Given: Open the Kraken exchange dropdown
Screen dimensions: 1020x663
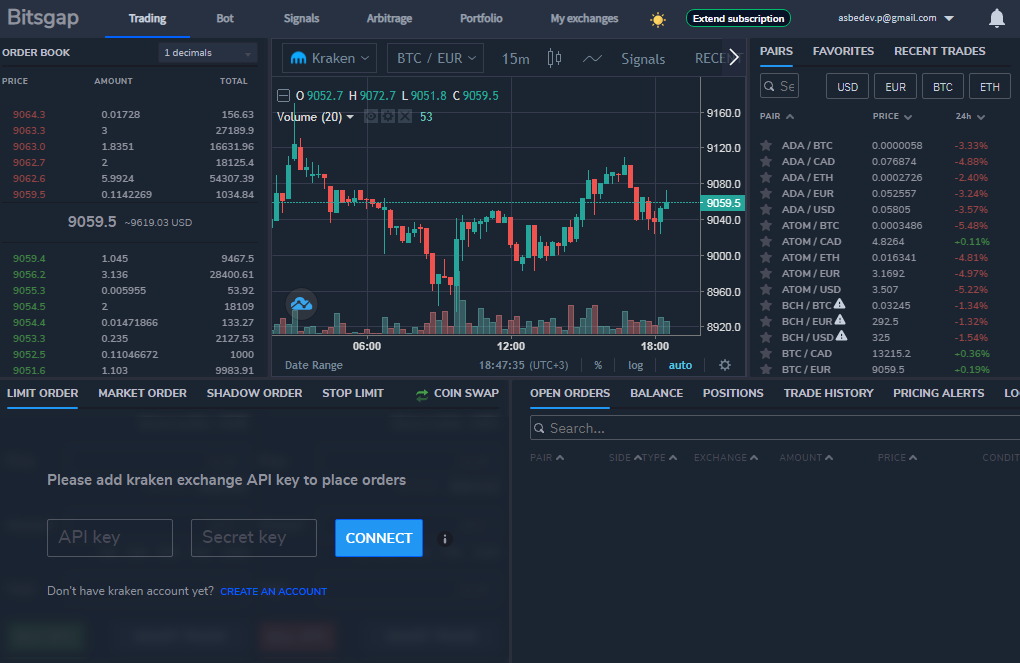Looking at the screenshot, I should pos(329,58).
